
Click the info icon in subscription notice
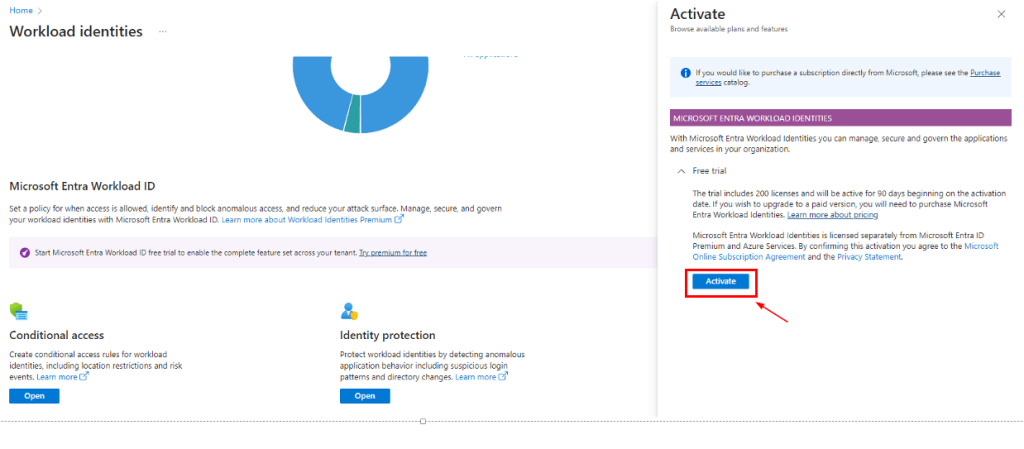pyautogui.click(x=685, y=73)
